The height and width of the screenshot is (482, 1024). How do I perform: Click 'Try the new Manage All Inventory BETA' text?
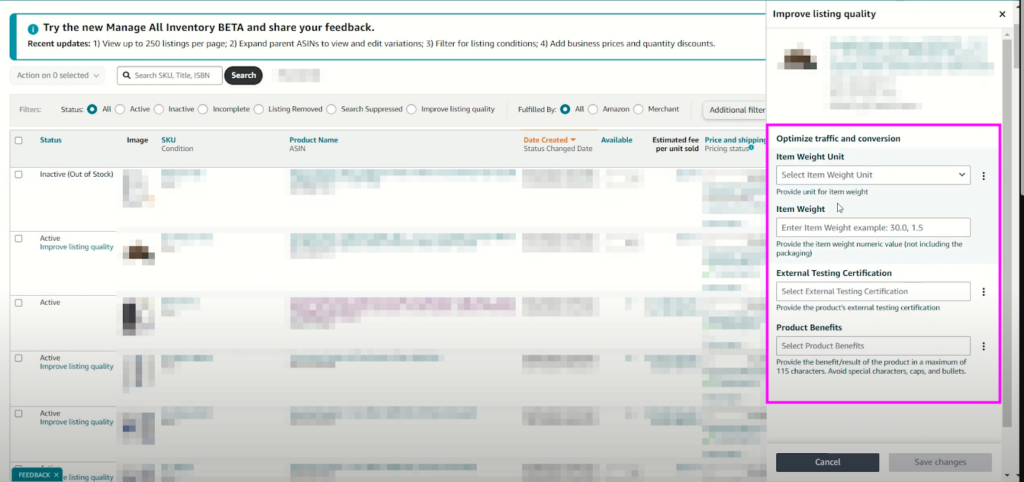pos(208,28)
